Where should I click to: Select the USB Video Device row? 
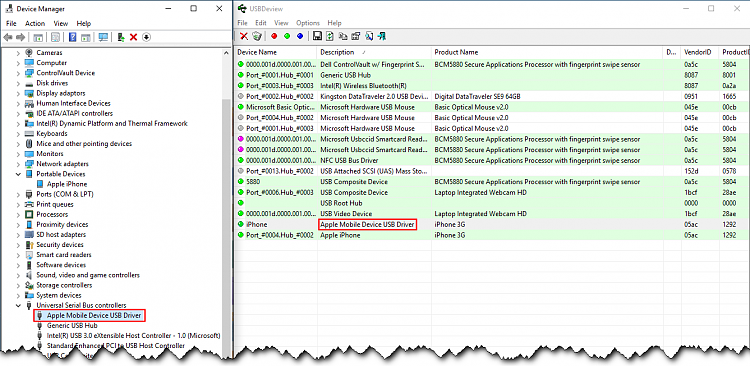(x=492, y=213)
